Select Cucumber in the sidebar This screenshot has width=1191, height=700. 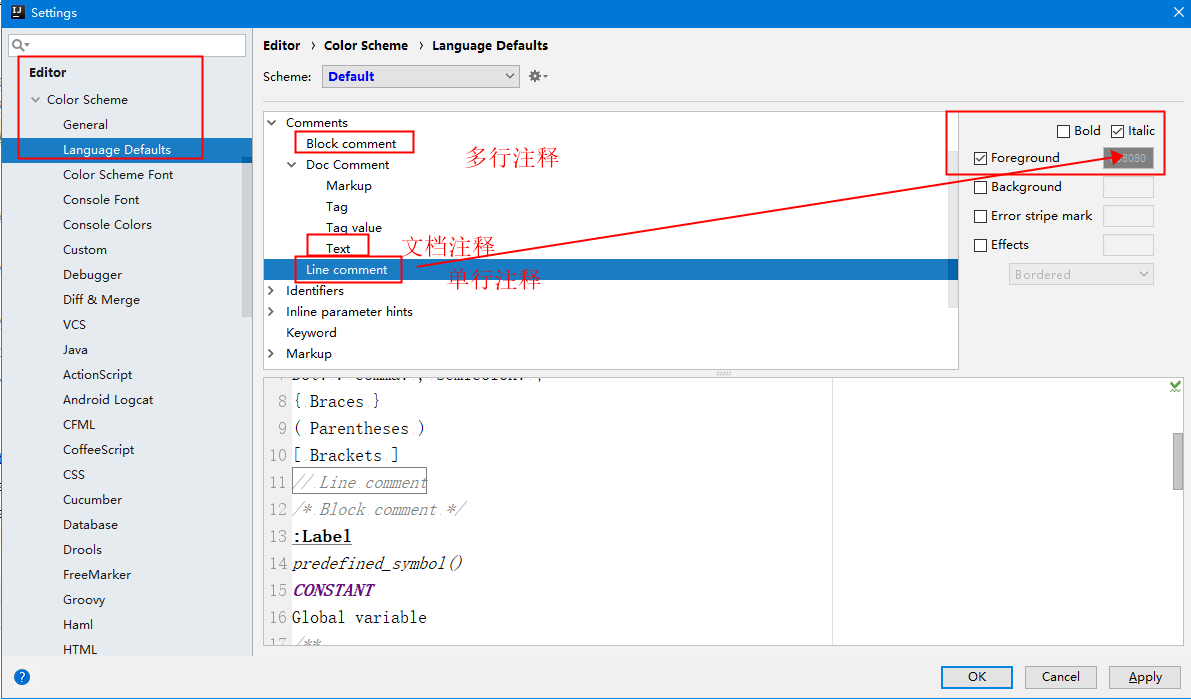pos(92,500)
